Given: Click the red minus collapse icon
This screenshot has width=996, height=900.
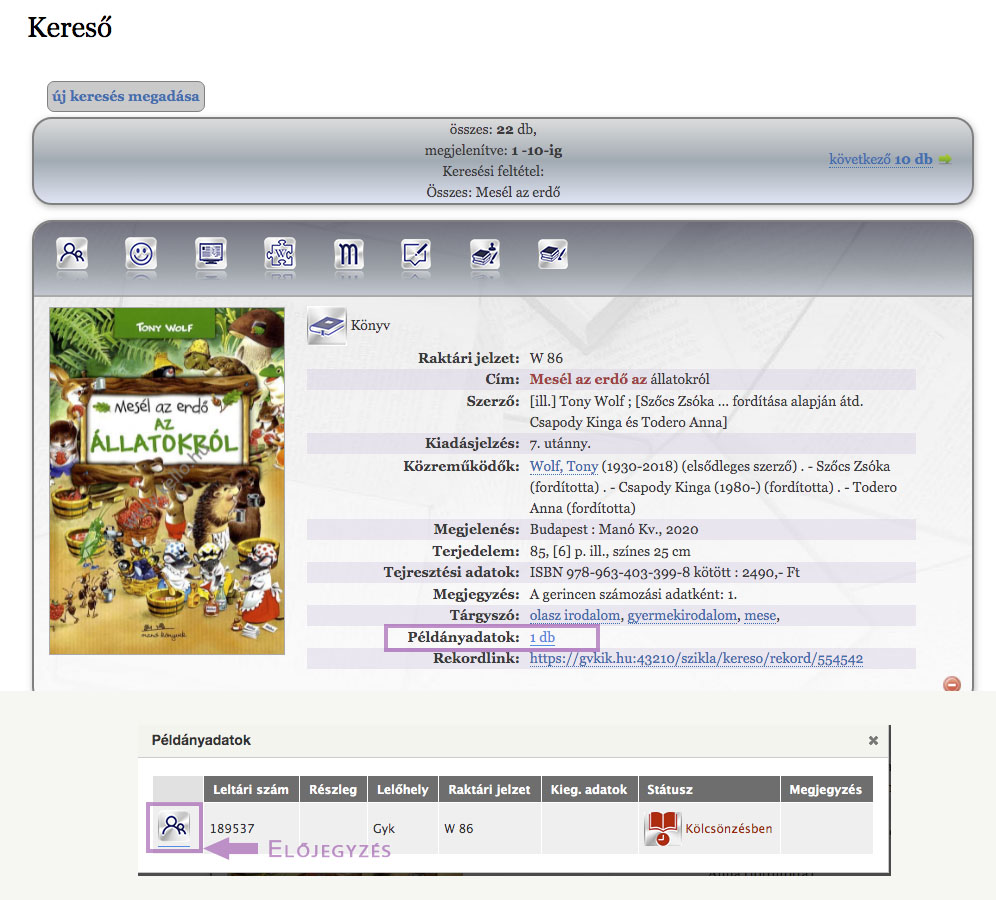Looking at the screenshot, I should point(952,684).
